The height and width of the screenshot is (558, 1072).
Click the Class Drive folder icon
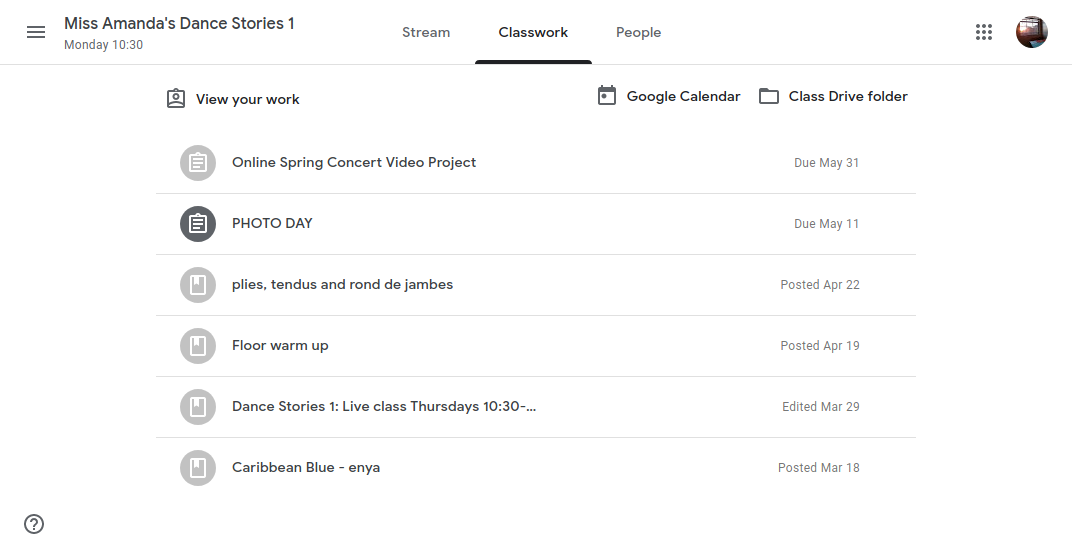click(768, 96)
